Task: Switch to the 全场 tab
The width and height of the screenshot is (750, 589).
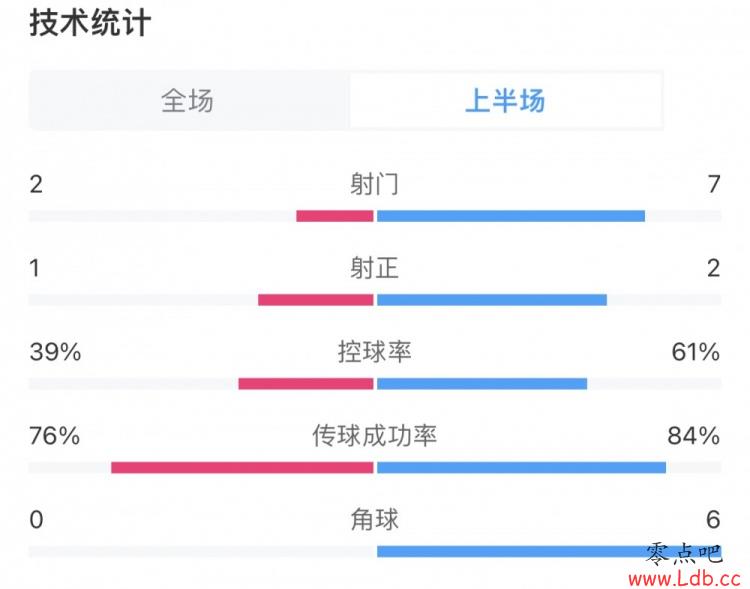Action: 188,100
